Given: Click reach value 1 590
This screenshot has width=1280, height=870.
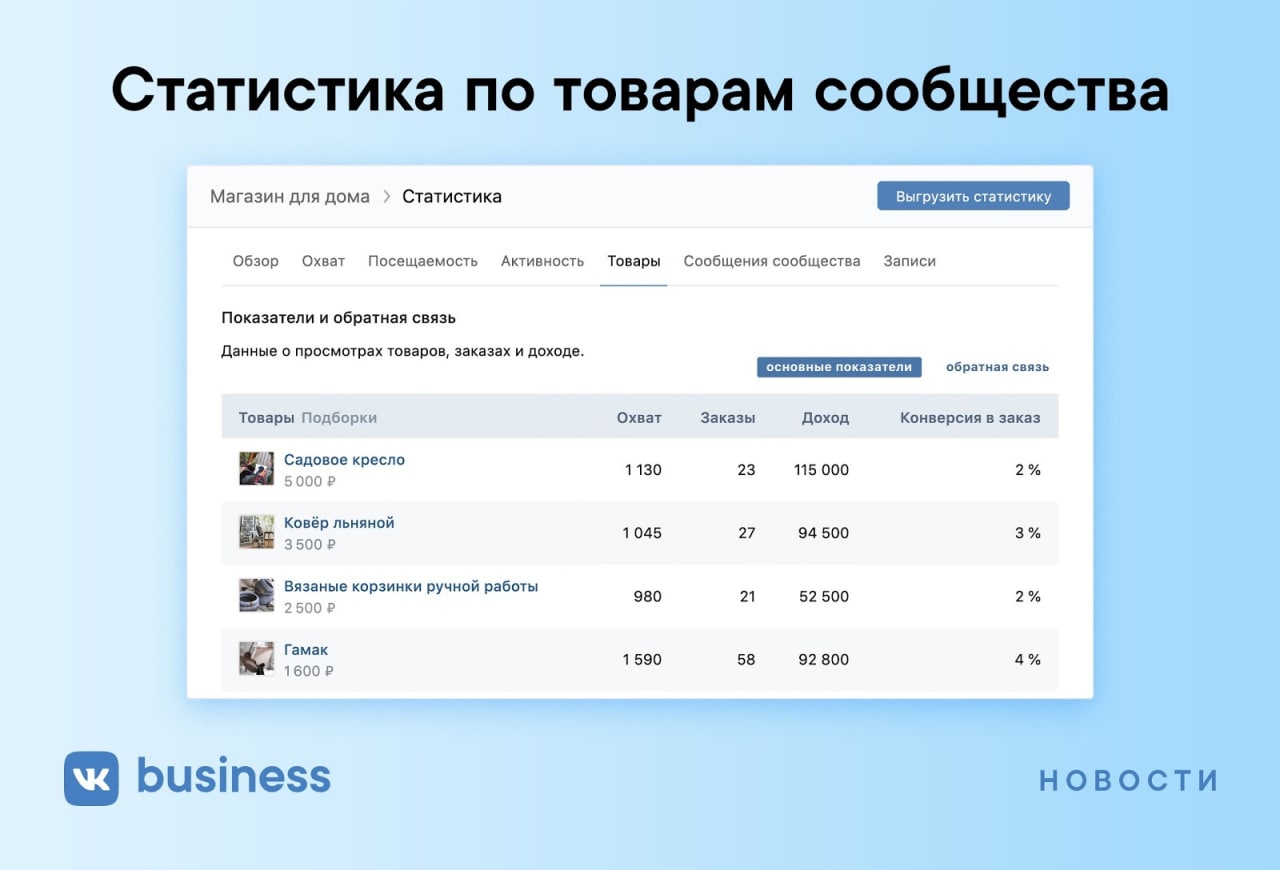Looking at the screenshot, I should click(642, 660).
